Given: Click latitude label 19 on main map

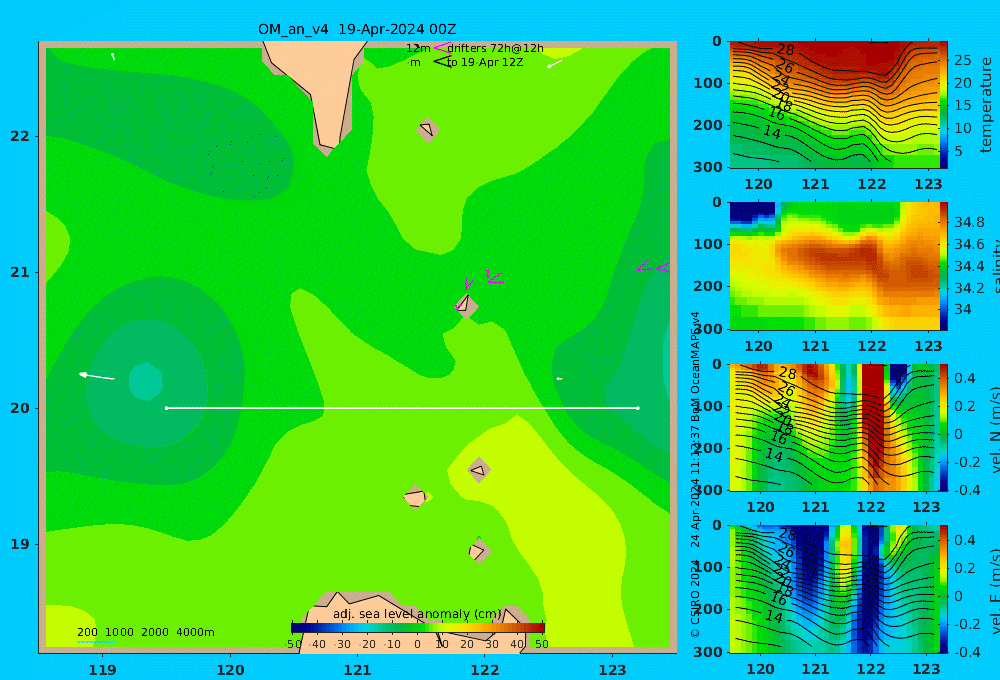Looking at the screenshot, I should [20, 544].
